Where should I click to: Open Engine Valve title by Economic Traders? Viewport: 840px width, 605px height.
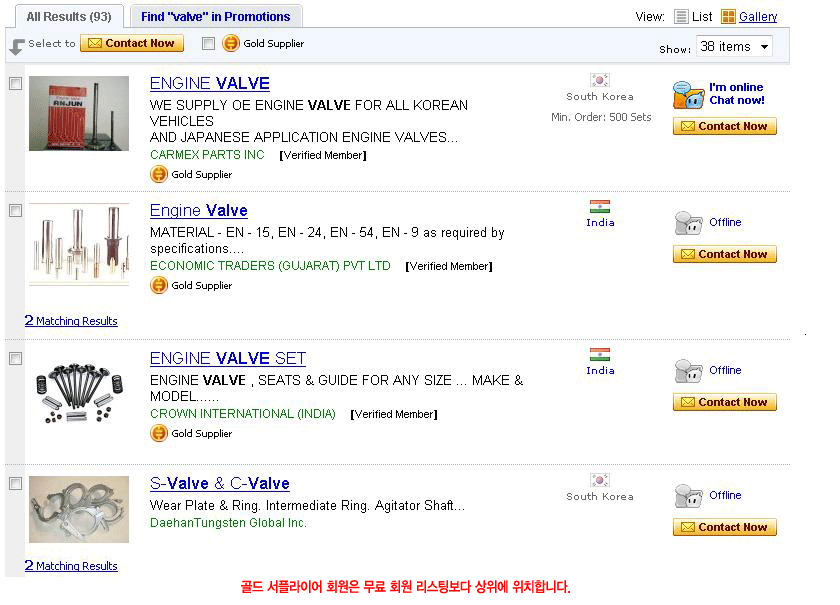point(199,211)
